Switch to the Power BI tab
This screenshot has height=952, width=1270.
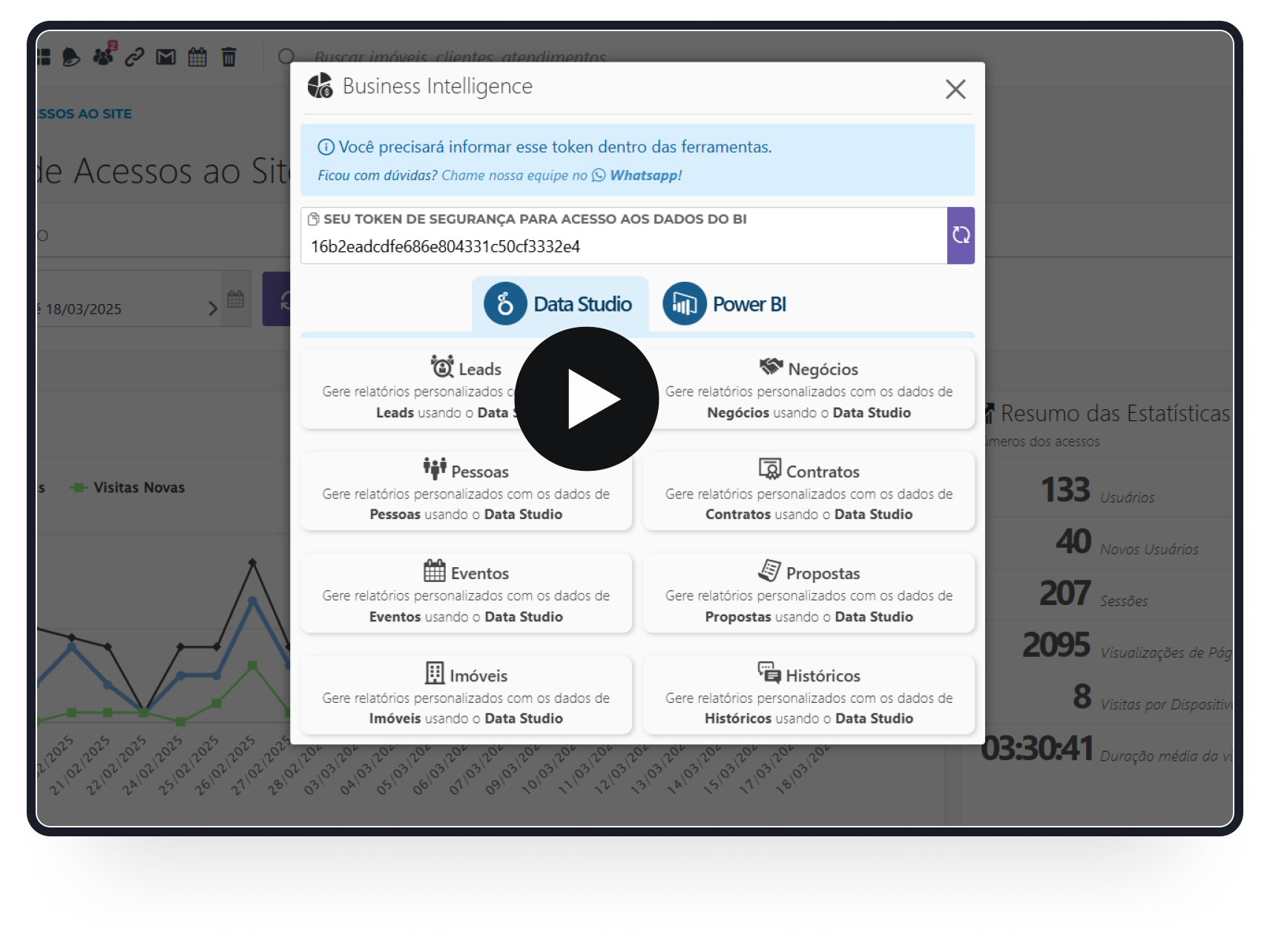(726, 304)
